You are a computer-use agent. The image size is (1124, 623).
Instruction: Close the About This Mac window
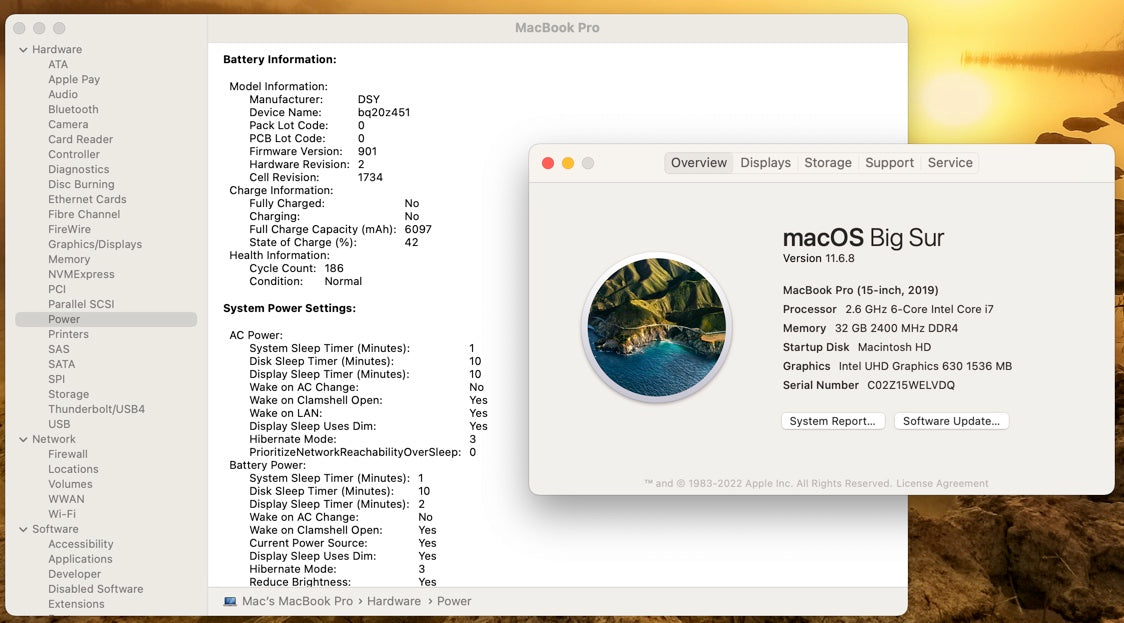[548, 163]
